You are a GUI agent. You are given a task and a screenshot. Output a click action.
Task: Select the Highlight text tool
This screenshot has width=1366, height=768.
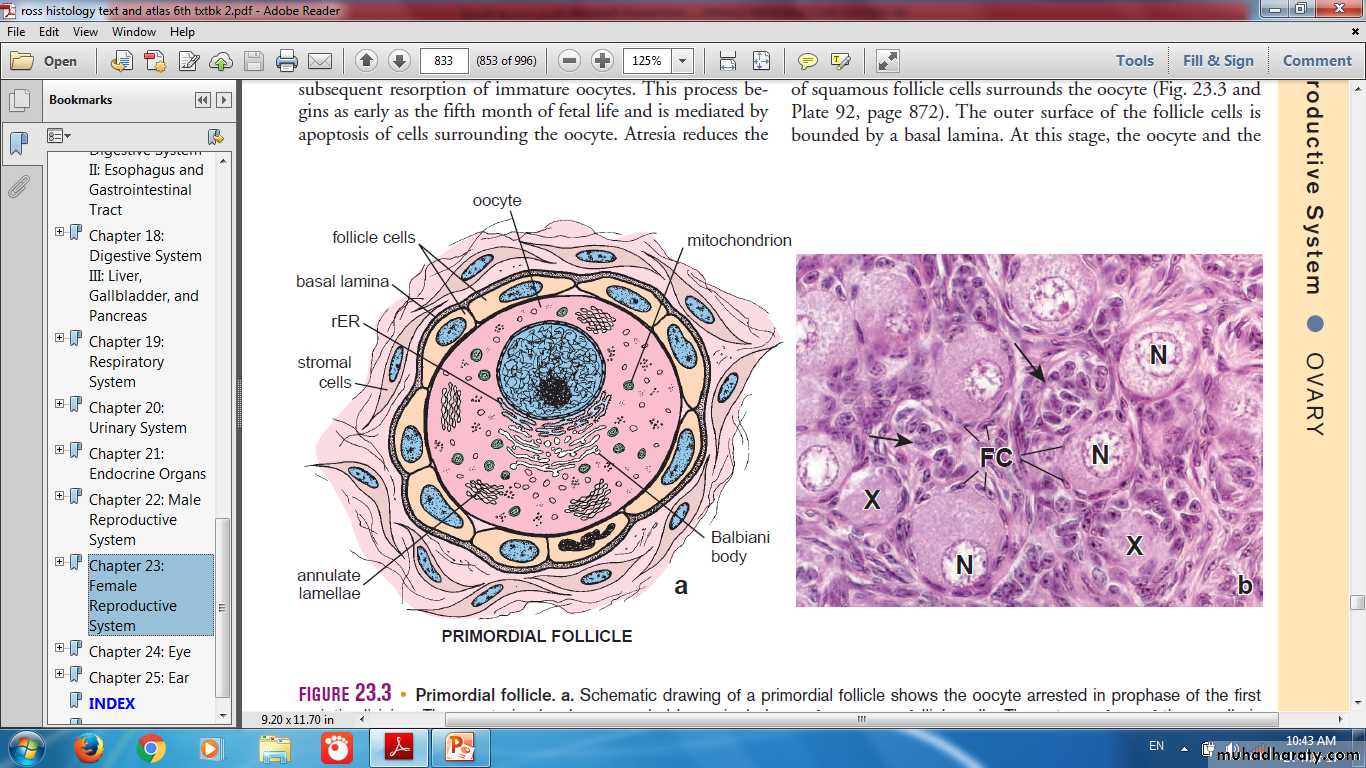point(840,61)
